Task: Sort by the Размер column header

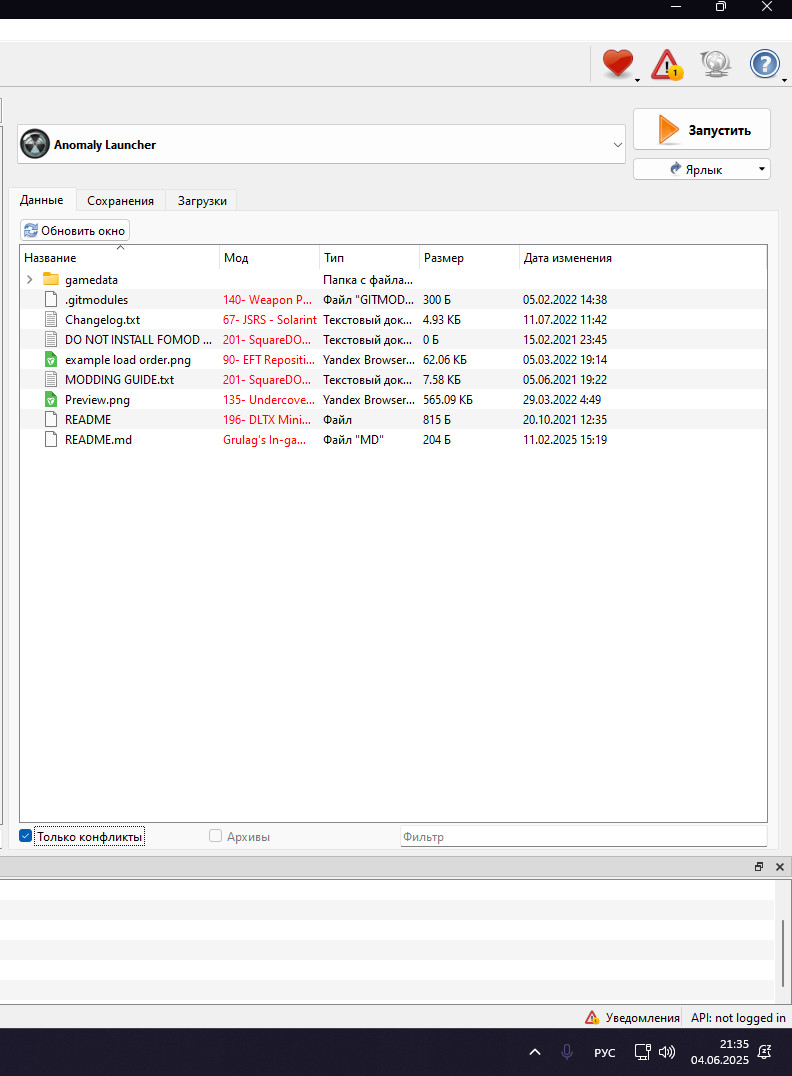Action: (469, 257)
